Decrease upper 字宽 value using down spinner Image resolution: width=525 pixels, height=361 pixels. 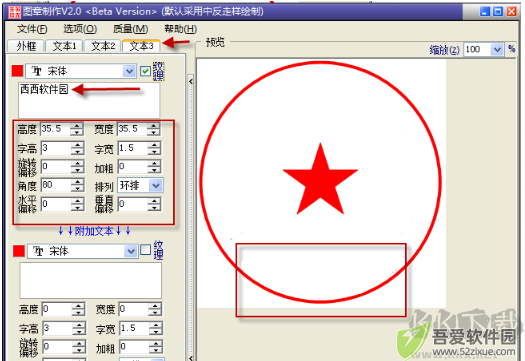point(155,151)
